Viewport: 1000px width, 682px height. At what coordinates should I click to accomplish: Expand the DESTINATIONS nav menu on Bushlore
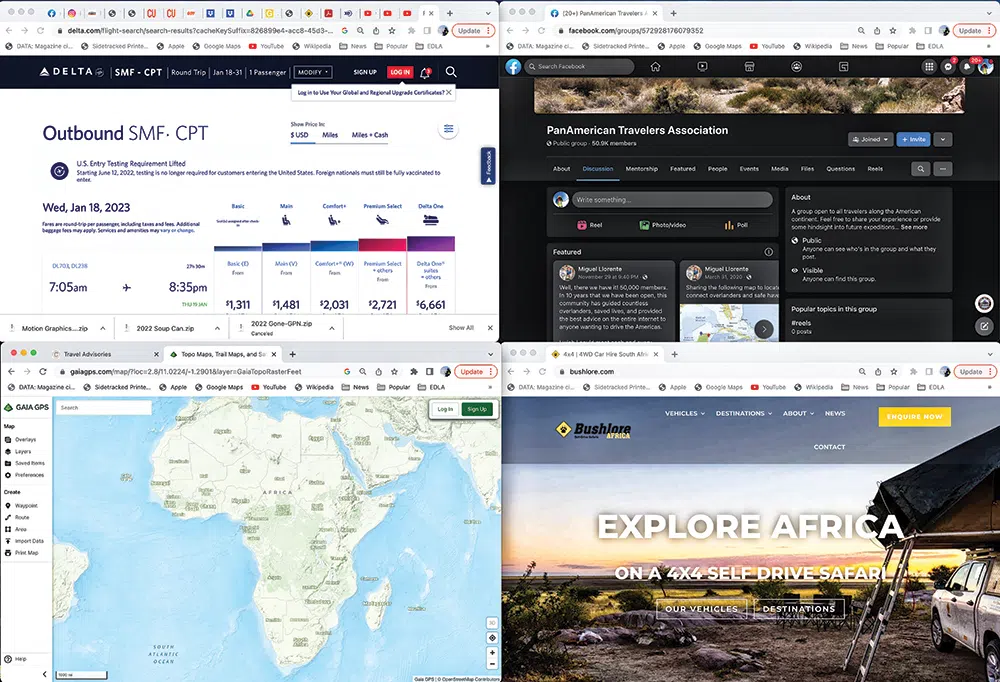[744, 413]
